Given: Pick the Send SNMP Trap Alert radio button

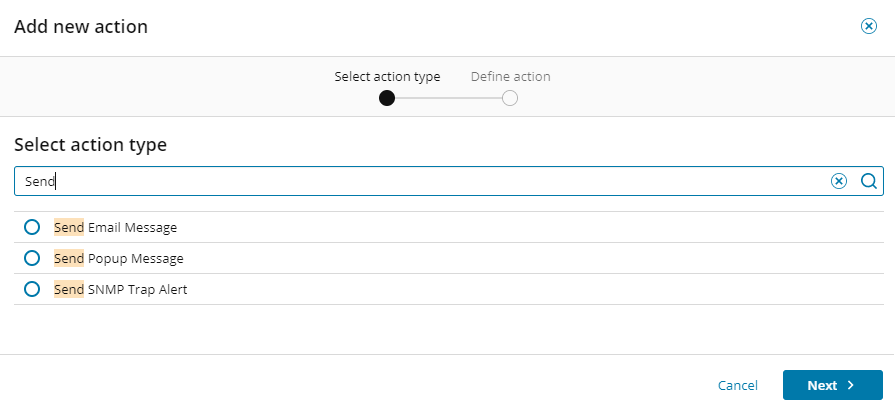Looking at the screenshot, I should [x=32, y=289].
